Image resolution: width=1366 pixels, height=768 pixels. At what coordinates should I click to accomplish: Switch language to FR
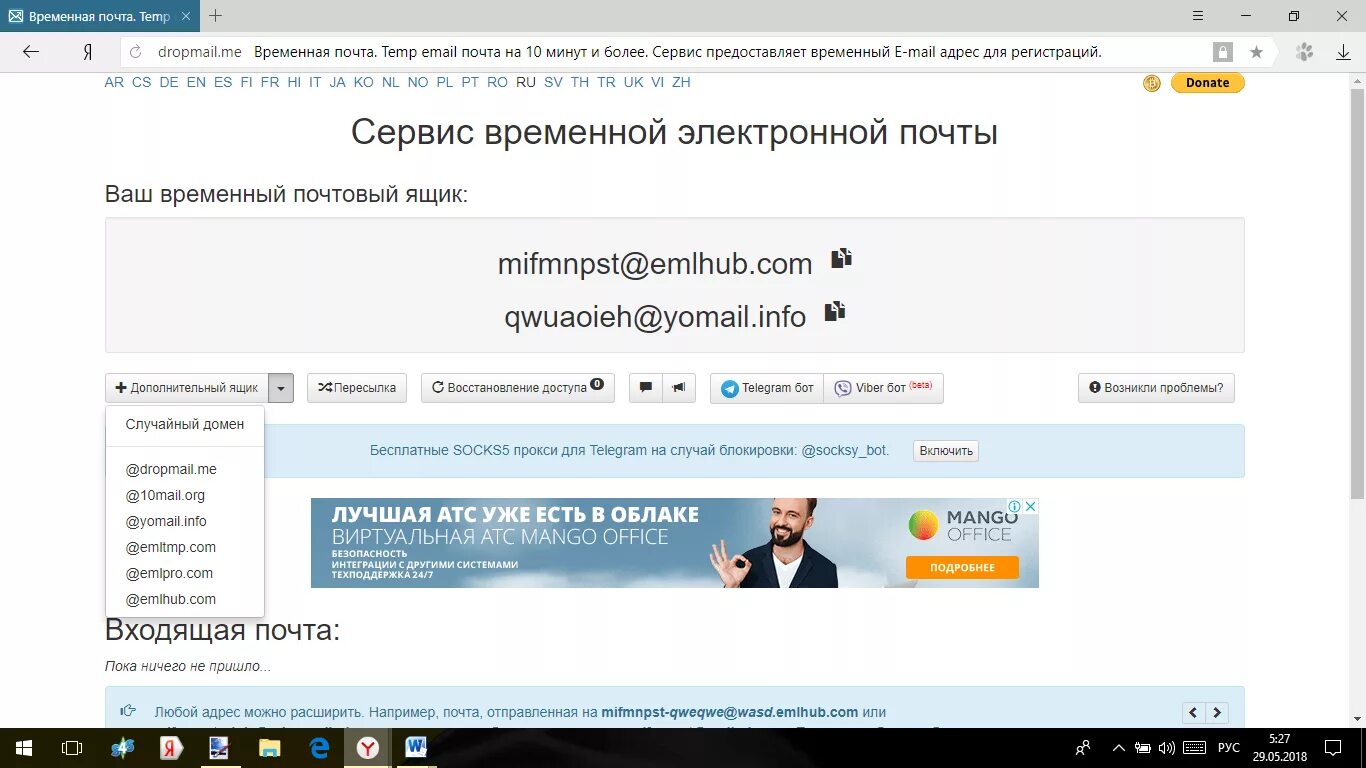270,82
